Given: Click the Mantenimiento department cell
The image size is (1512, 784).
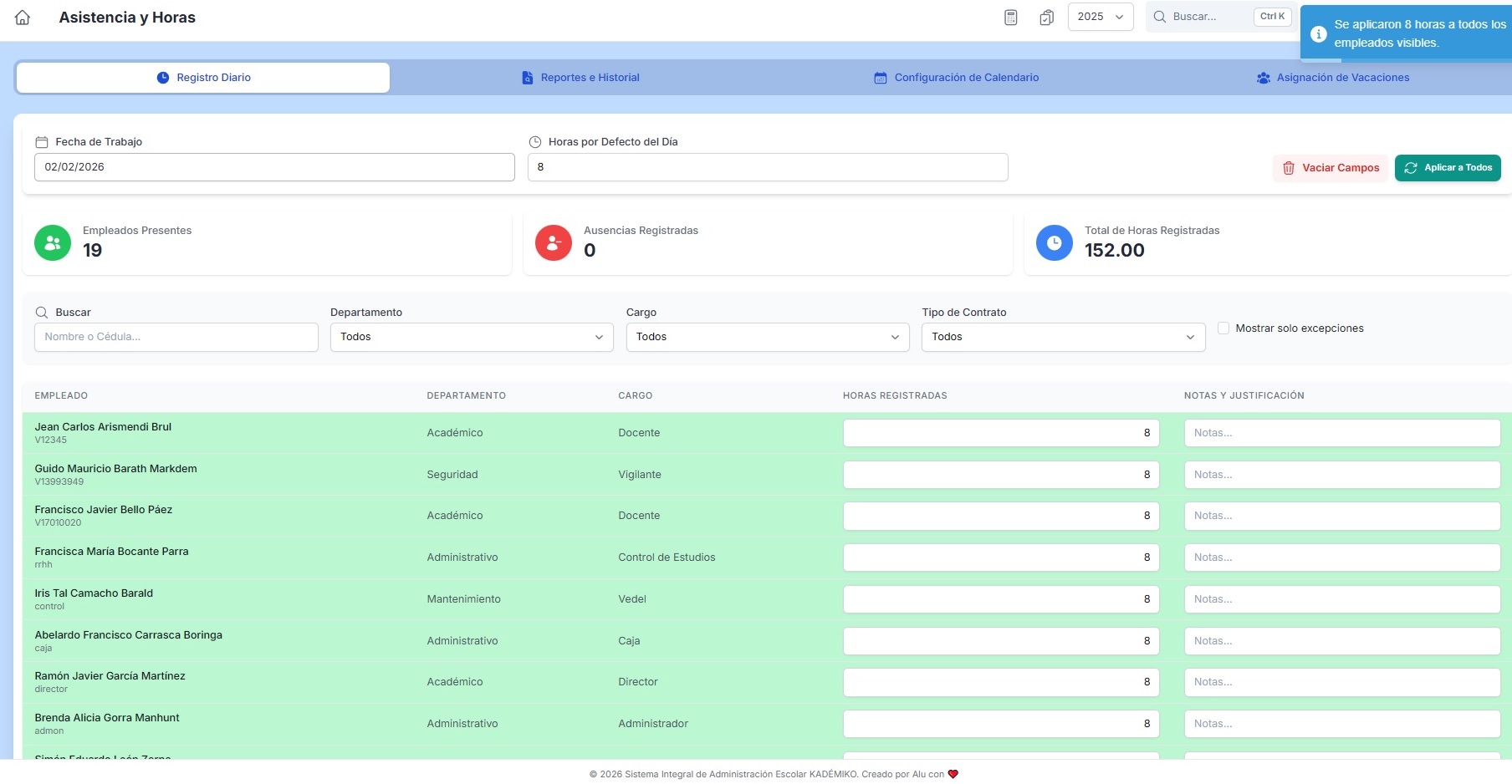Looking at the screenshot, I should click(463, 599).
